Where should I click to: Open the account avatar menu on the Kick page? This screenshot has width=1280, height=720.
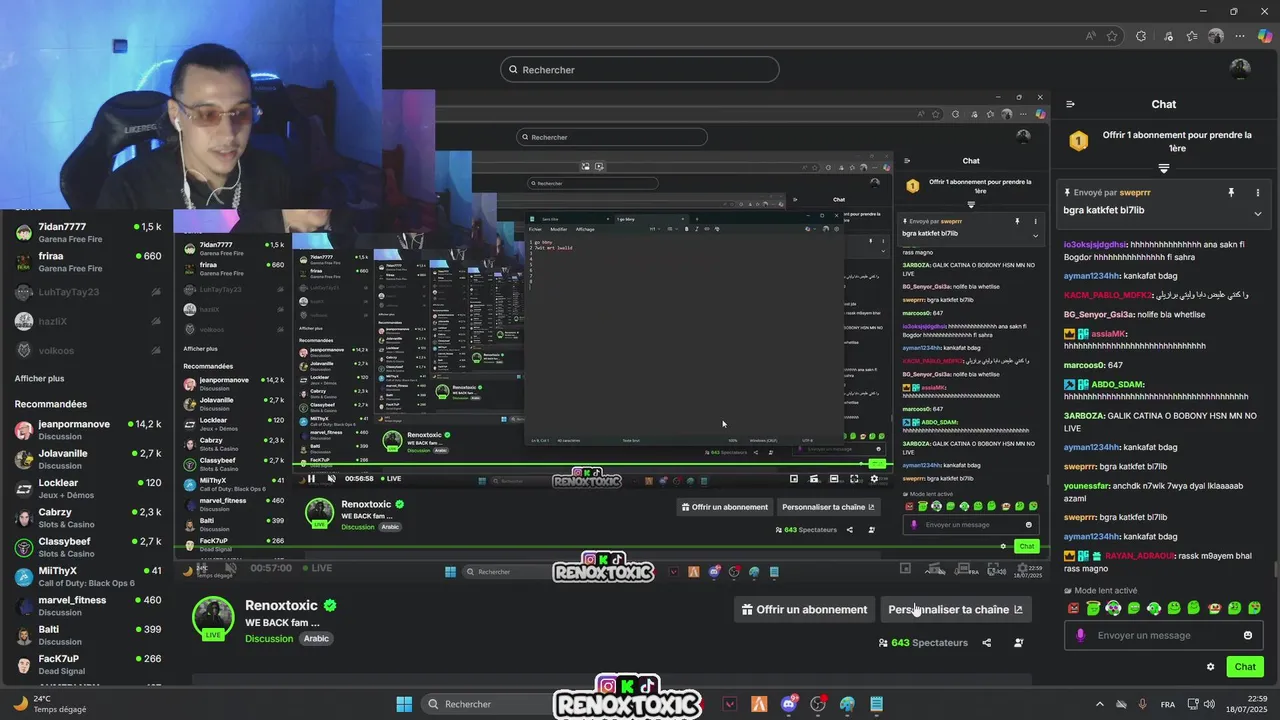(x=1240, y=69)
